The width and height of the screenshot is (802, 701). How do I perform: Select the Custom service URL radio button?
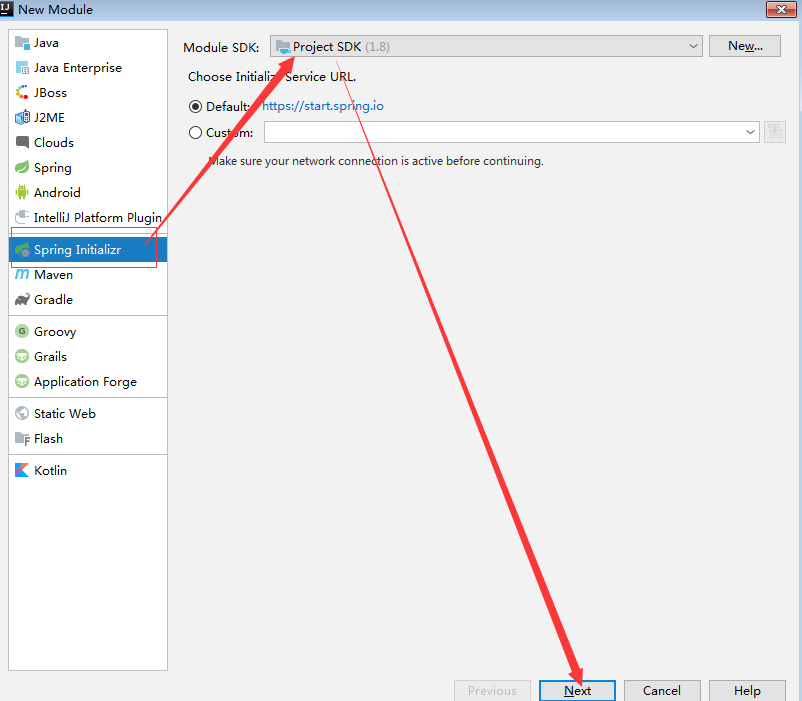(x=195, y=133)
